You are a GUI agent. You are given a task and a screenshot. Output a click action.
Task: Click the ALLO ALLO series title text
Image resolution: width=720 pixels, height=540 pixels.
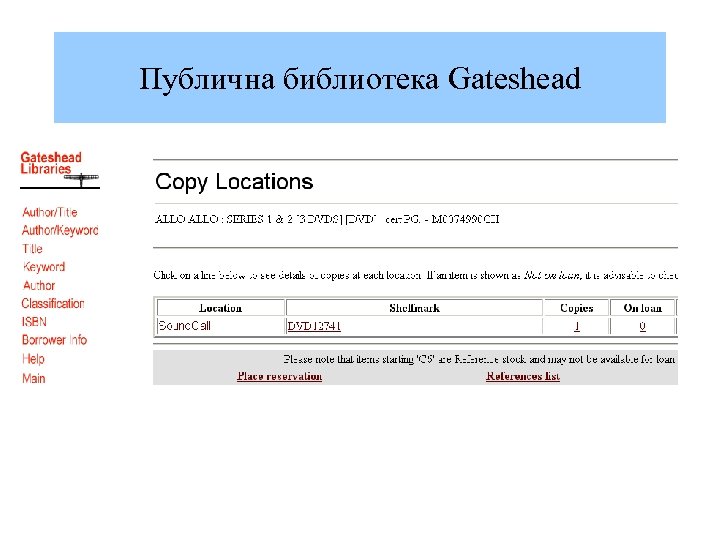[327, 219]
